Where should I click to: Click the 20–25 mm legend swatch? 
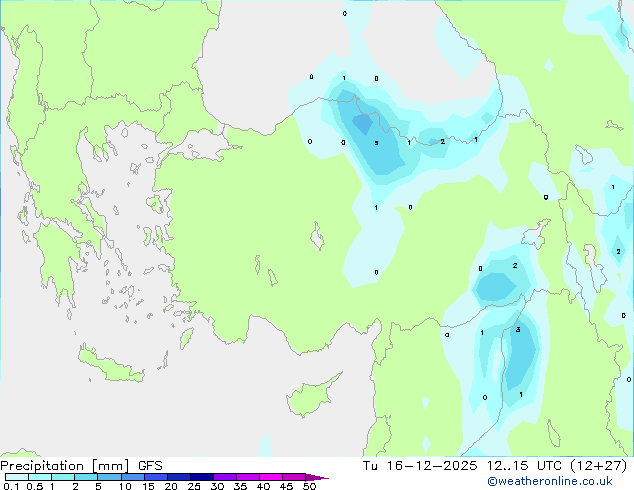[178, 477]
